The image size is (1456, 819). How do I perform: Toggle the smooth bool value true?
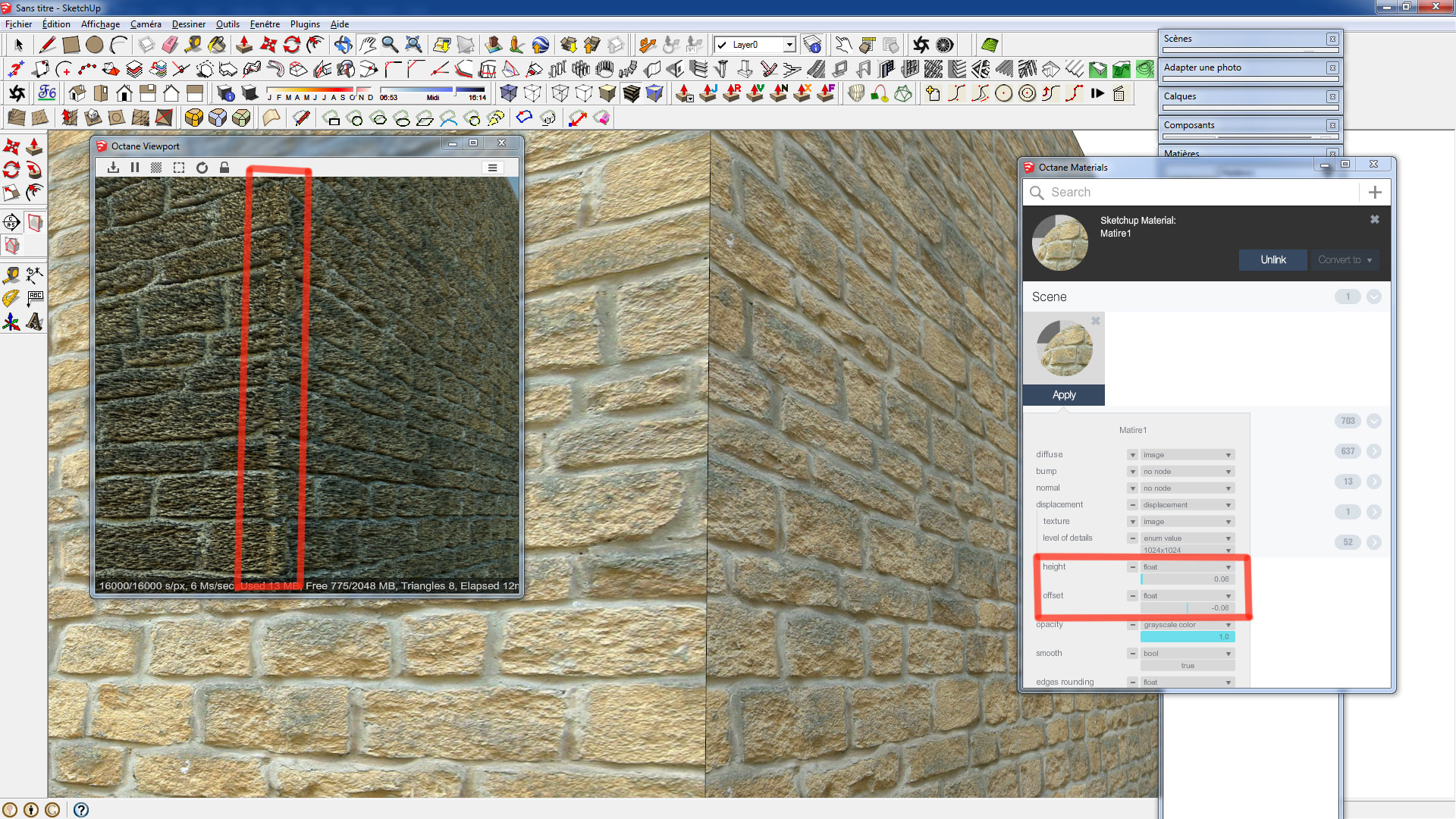1188,666
